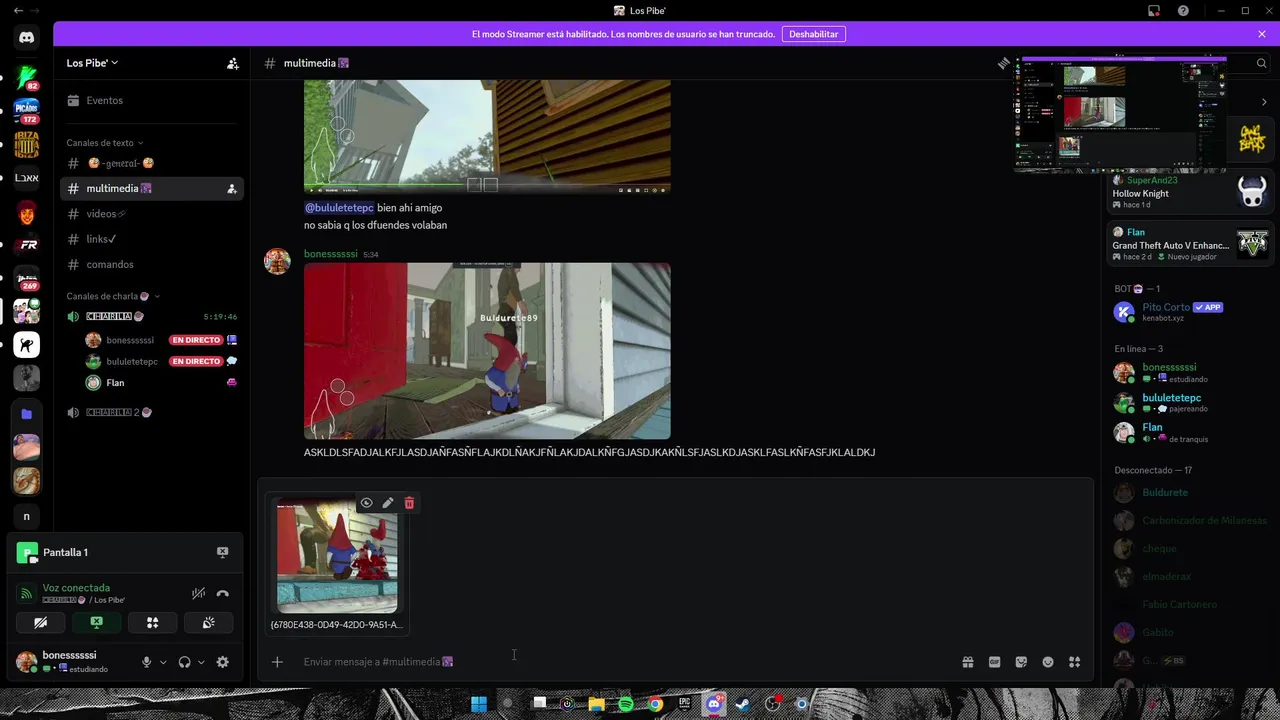Open the emoji picker

[x=1048, y=662]
